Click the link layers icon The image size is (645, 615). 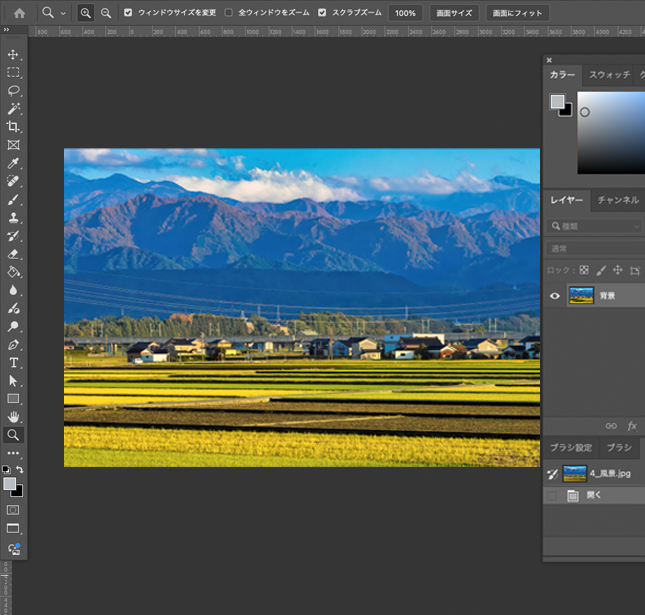tap(611, 426)
